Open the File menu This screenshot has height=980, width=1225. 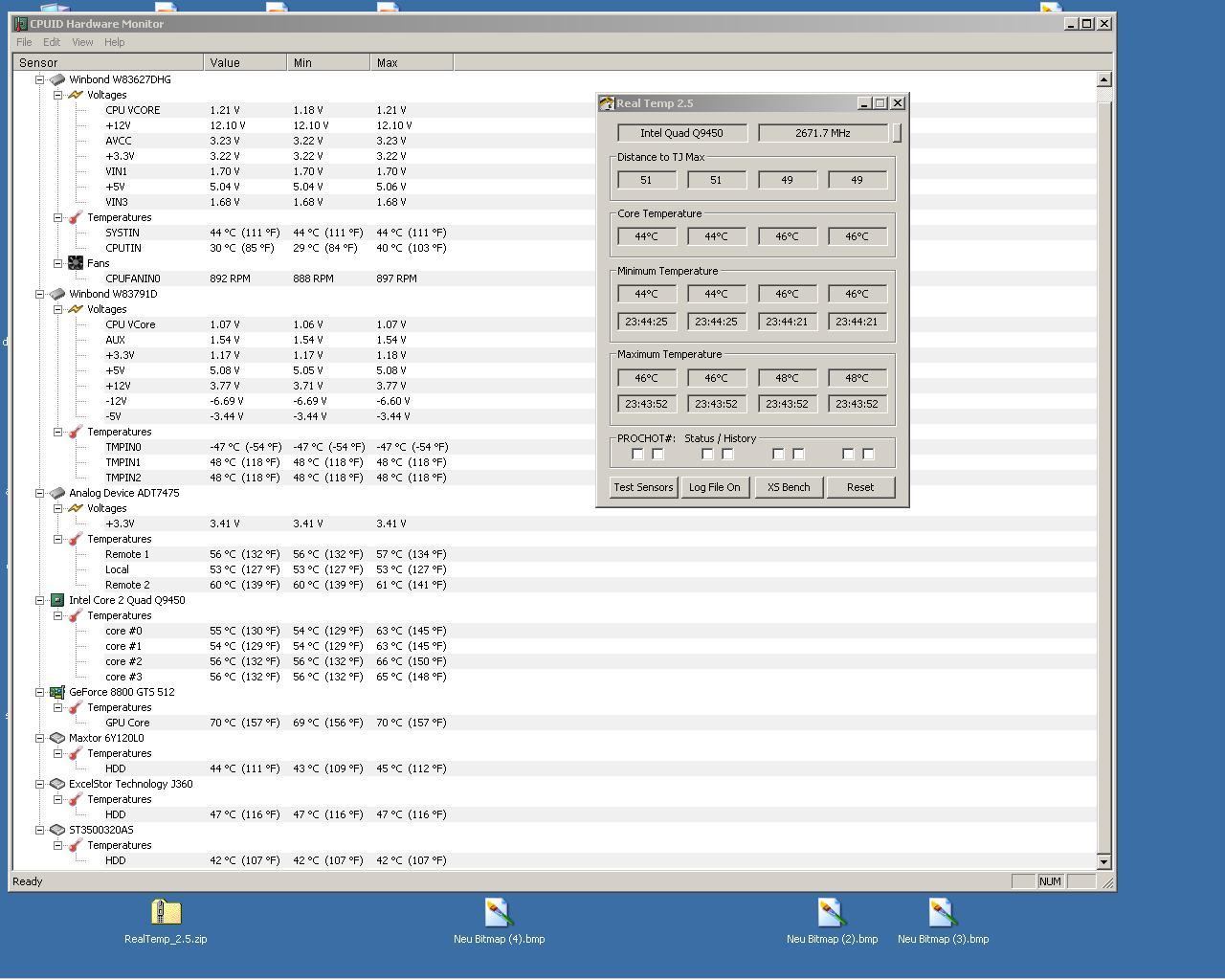(x=24, y=42)
